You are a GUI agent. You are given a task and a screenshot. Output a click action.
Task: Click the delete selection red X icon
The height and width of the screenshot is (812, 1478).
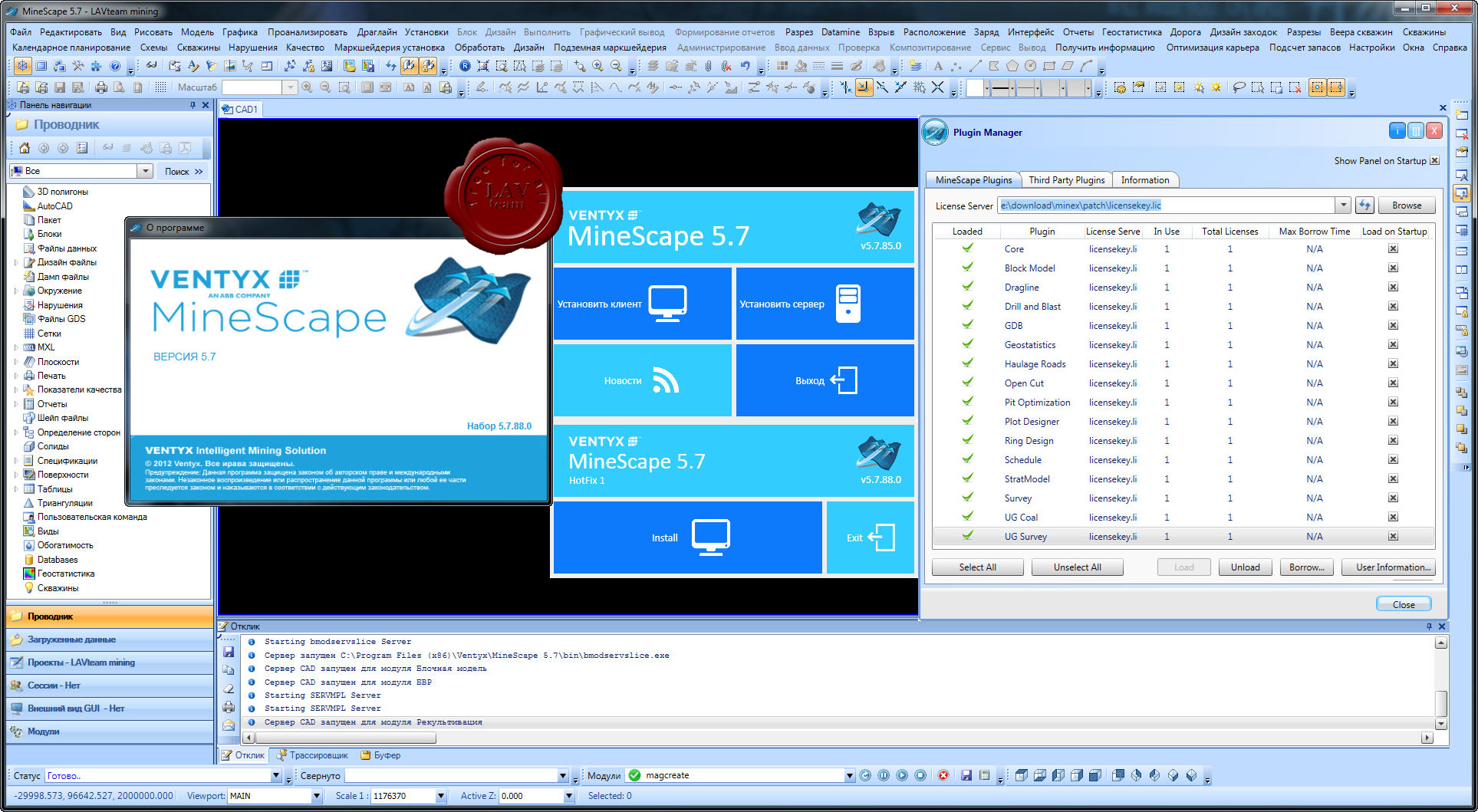[x=1295, y=88]
